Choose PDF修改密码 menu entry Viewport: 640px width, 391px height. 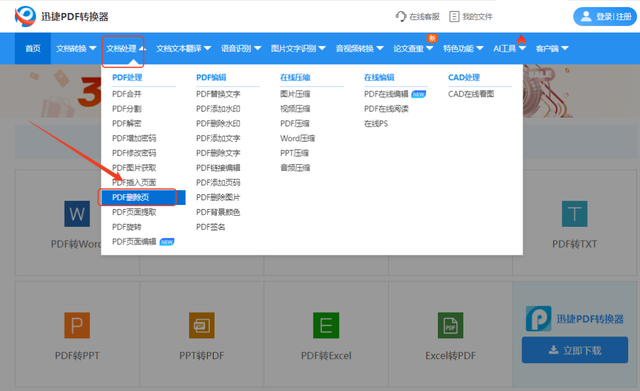click(134, 153)
